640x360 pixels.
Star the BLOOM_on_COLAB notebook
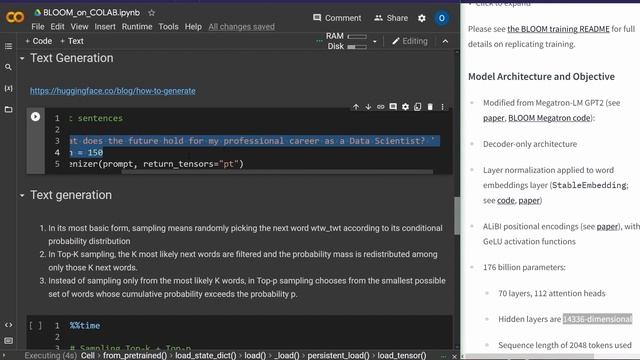pos(151,13)
